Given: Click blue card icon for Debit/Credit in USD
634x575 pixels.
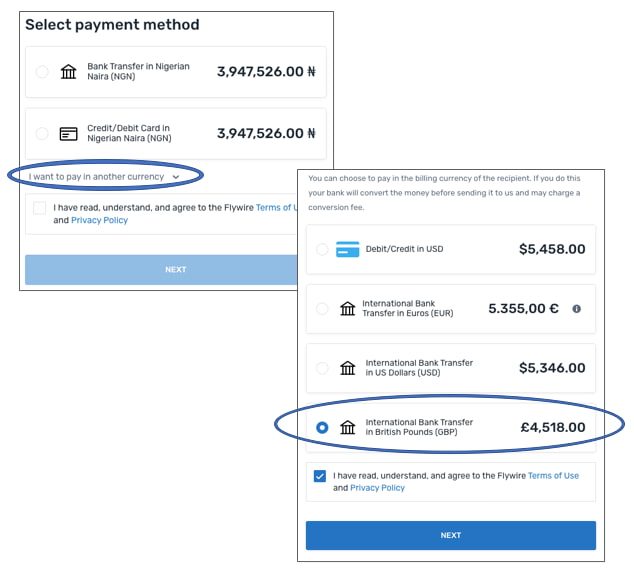Looking at the screenshot, I should pos(348,249).
